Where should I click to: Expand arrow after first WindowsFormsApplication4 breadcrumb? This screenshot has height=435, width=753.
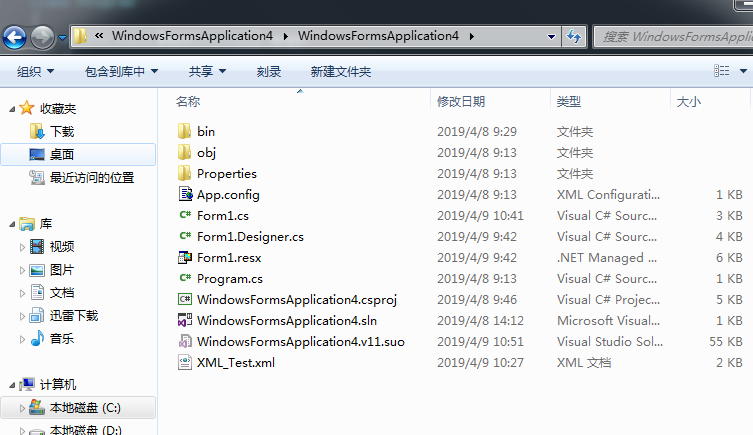(x=286, y=36)
